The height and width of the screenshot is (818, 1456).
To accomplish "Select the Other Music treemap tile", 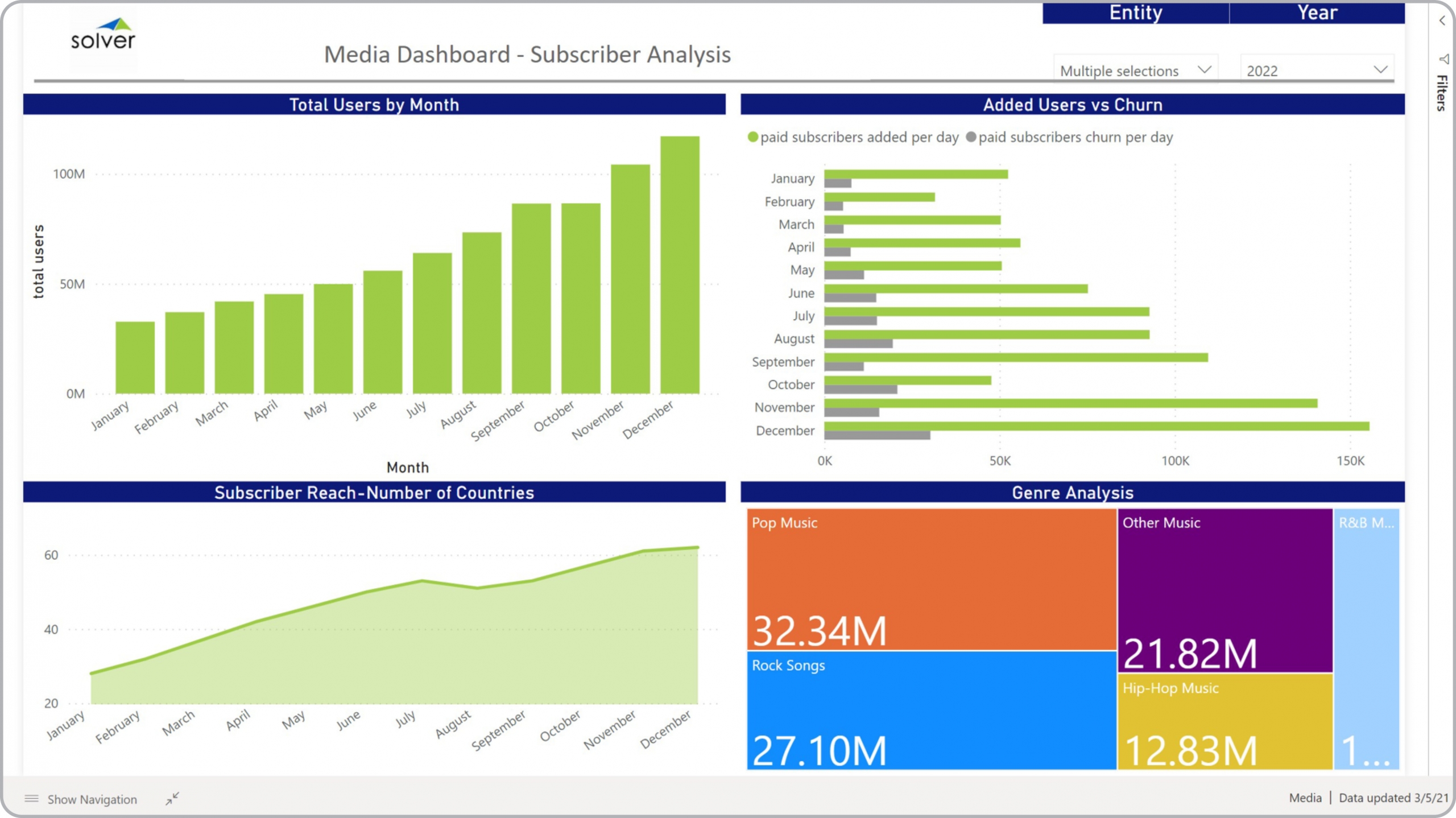I will (1225, 590).
